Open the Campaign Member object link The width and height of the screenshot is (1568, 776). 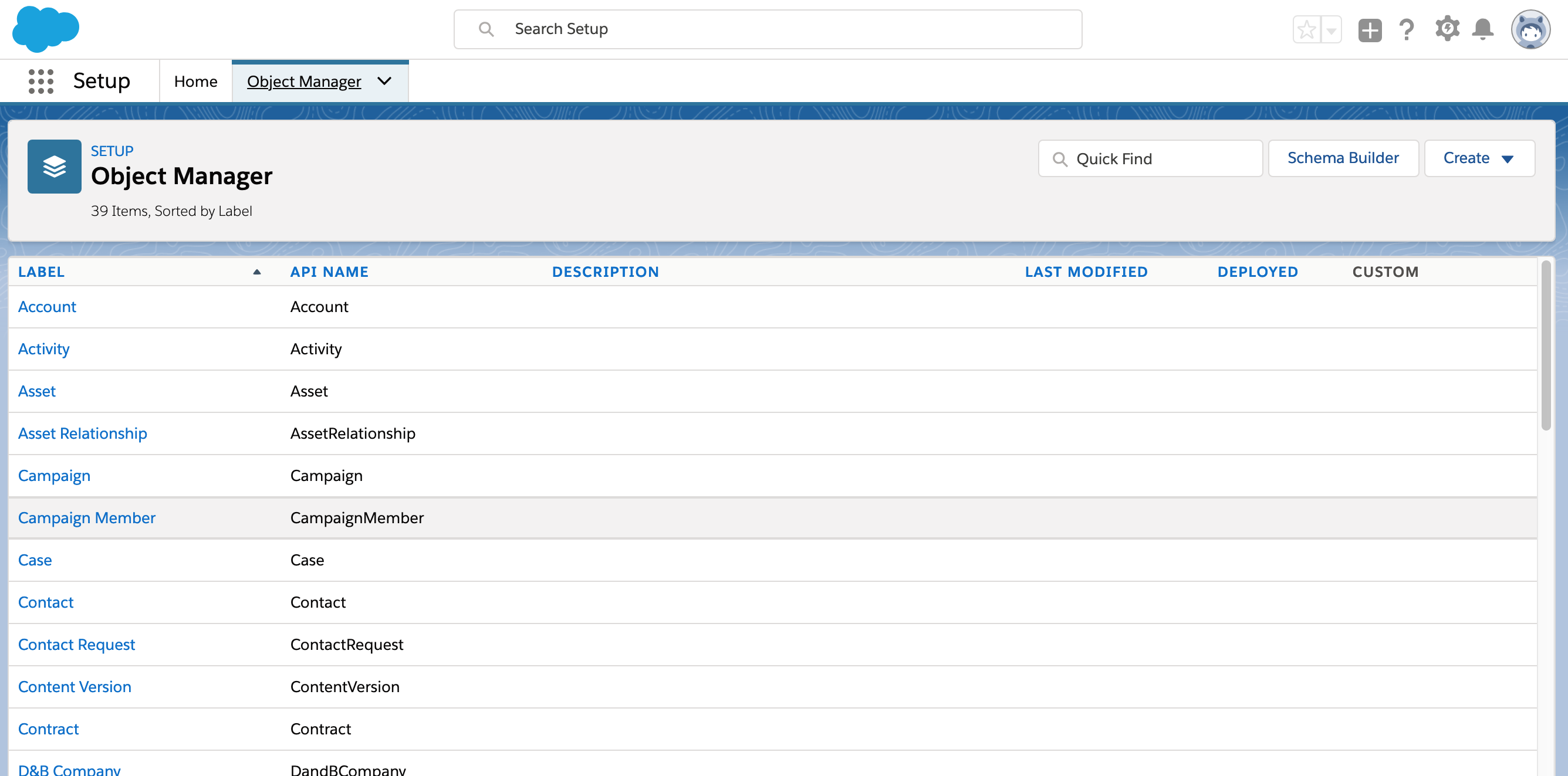pos(86,517)
